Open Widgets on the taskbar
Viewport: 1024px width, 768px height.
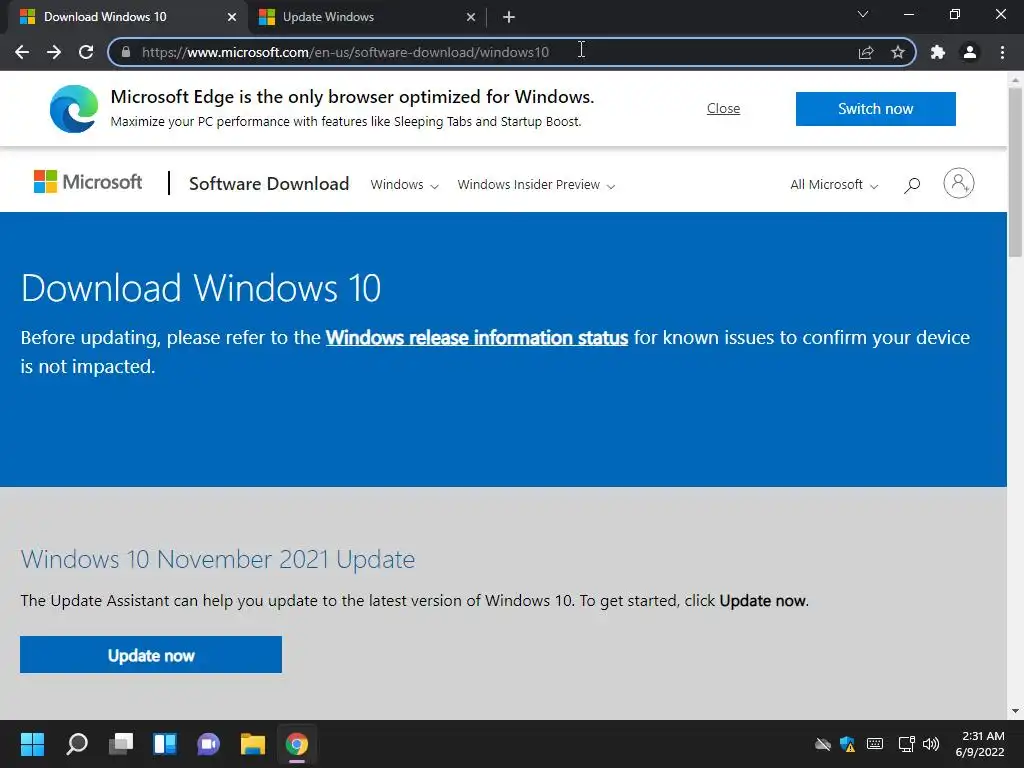click(x=165, y=744)
